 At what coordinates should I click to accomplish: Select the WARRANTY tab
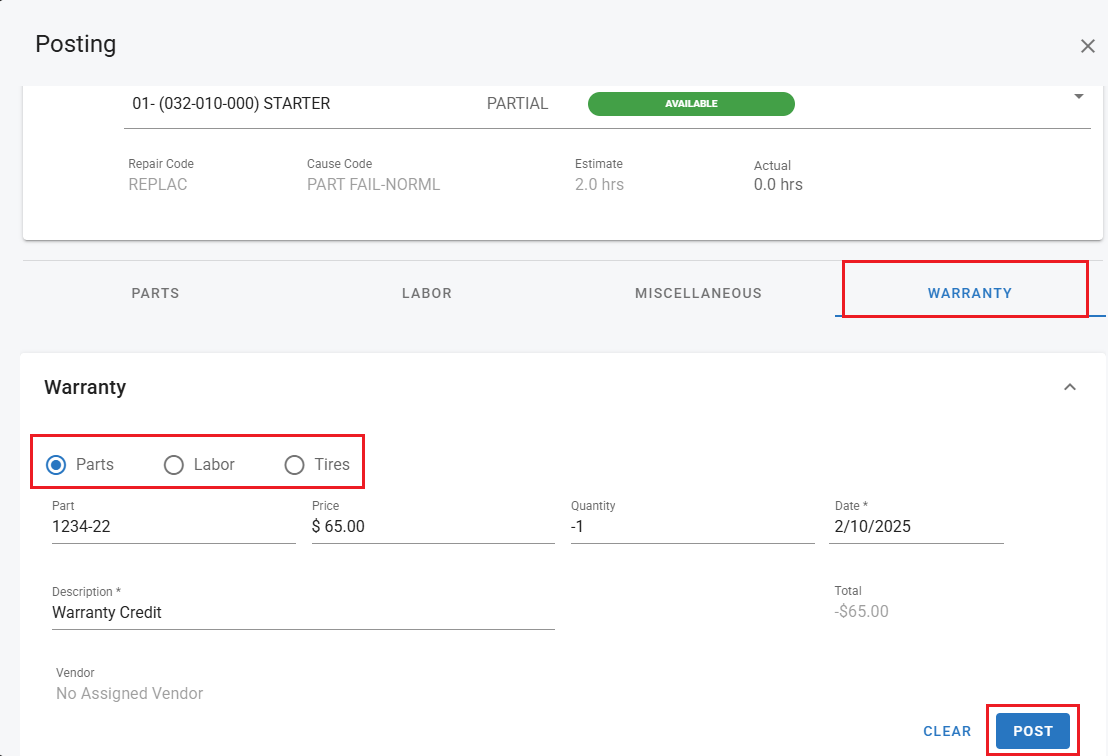[969, 293]
